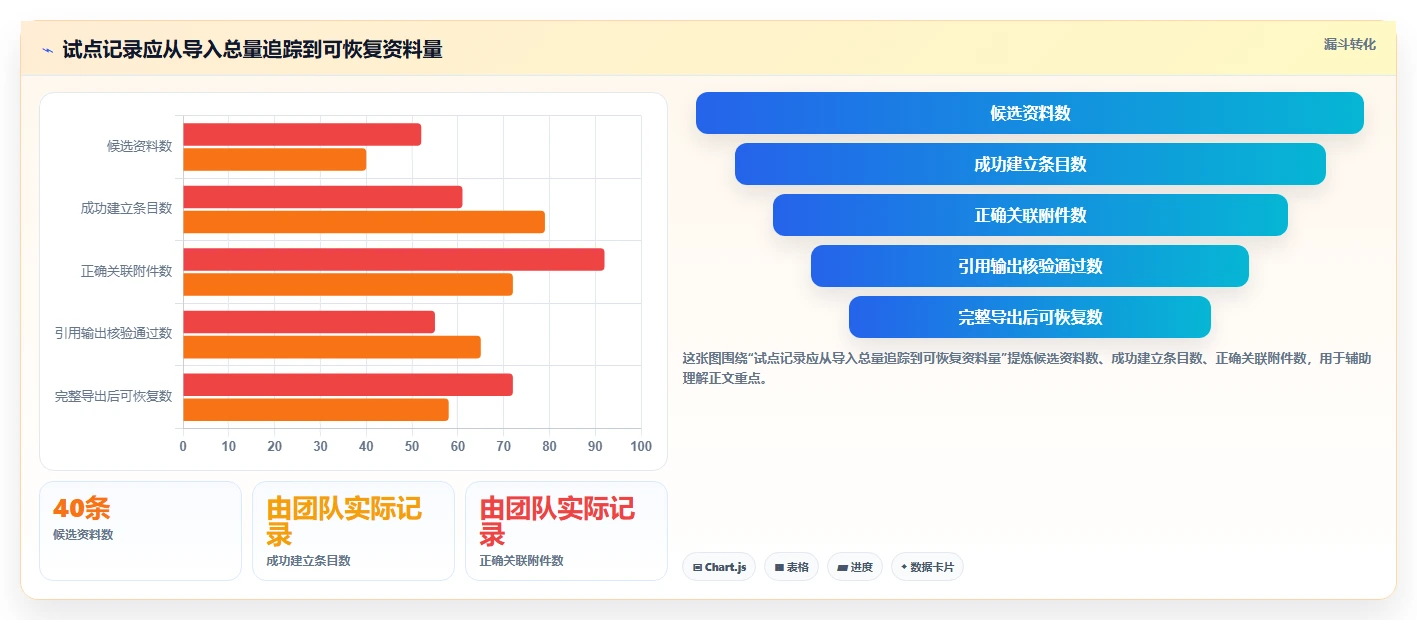Image resolution: width=1417 pixels, height=620 pixels.
Task: Click the red bar for 正确关联附件数
Action: (394, 260)
